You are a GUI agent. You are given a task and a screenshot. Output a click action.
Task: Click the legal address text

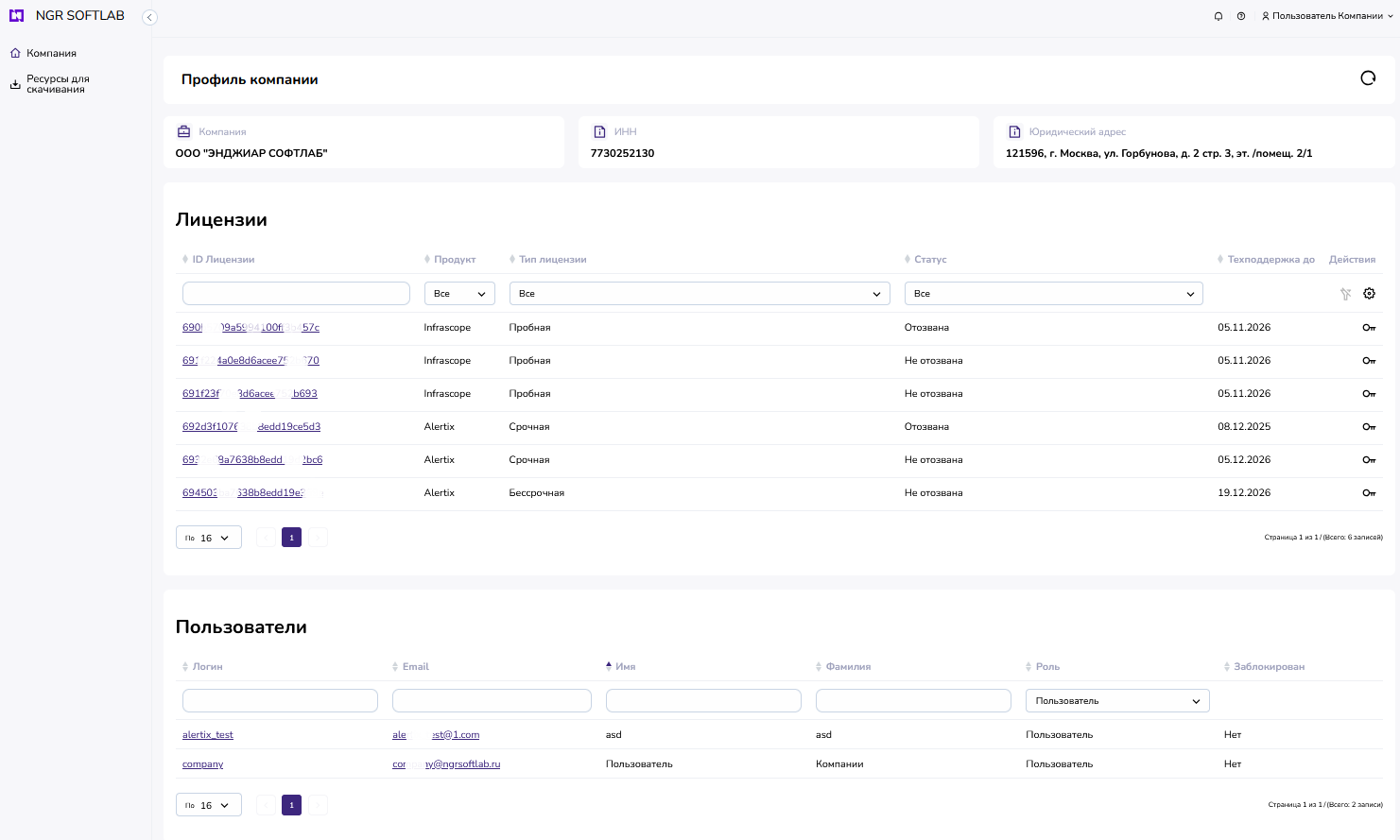[x=1159, y=153]
